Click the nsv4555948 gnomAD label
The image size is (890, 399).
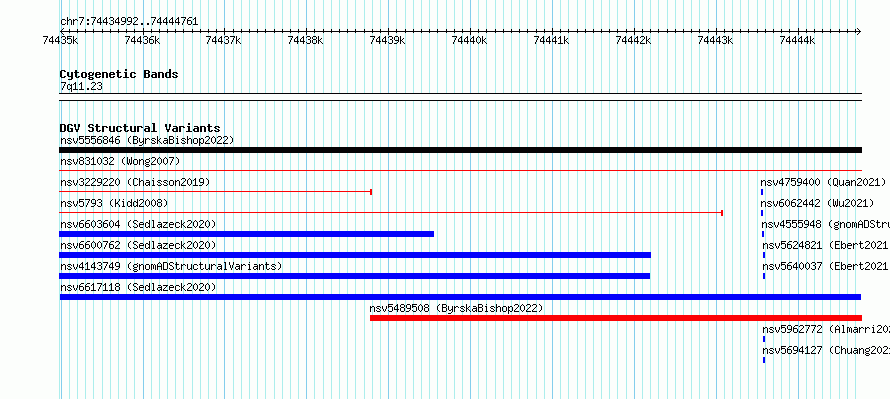point(825,224)
